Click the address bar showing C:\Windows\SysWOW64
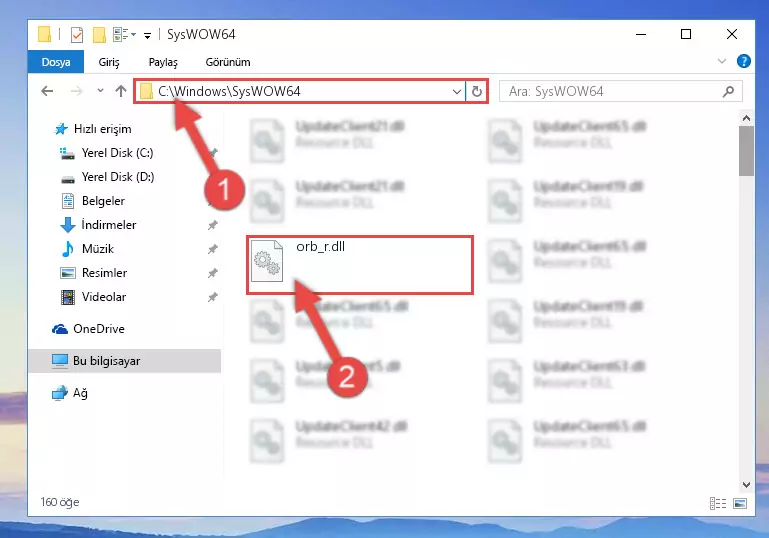This screenshot has height=538, width=769. tap(299, 91)
